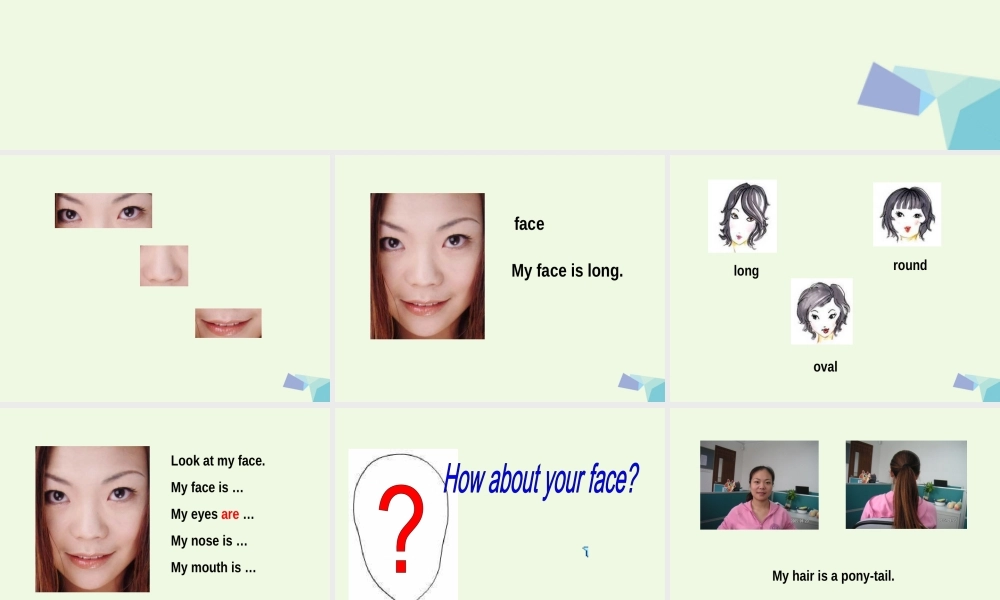Screen dimensions: 1000x600
Task: Click the 'oval' caption
Action: click(x=825, y=367)
